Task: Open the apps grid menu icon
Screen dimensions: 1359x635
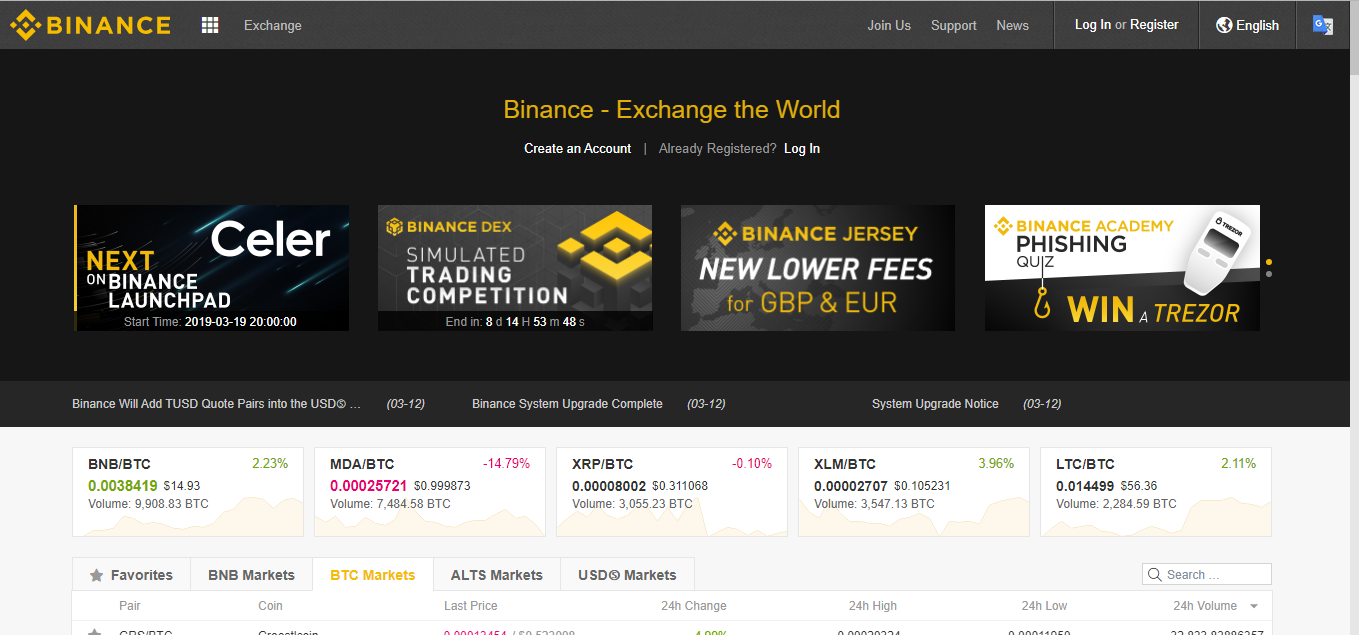Action: pos(210,25)
